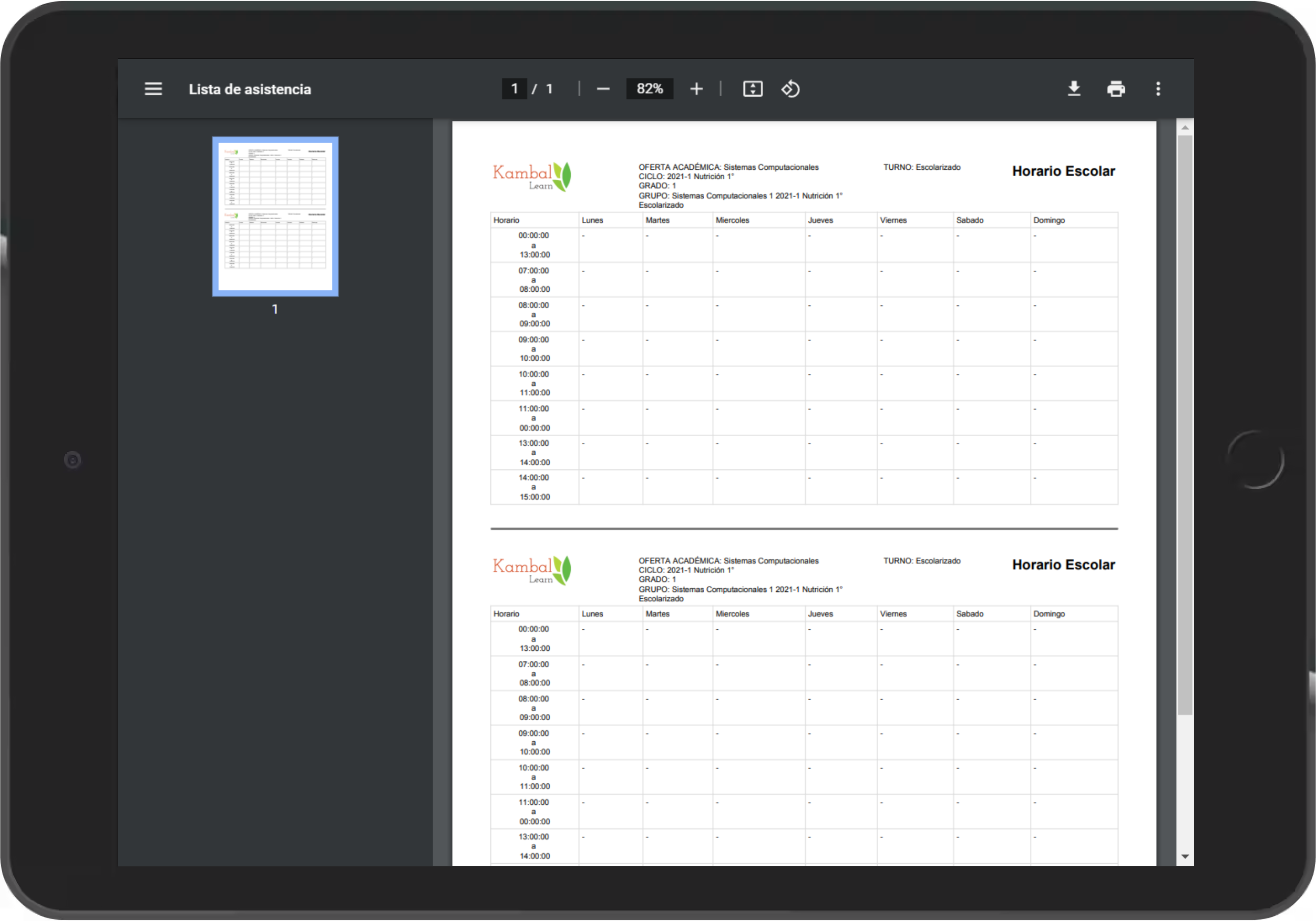Click '07:00:00 a 08:00:00' row in first table
The height and width of the screenshot is (921, 1316).
(x=804, y=280)
